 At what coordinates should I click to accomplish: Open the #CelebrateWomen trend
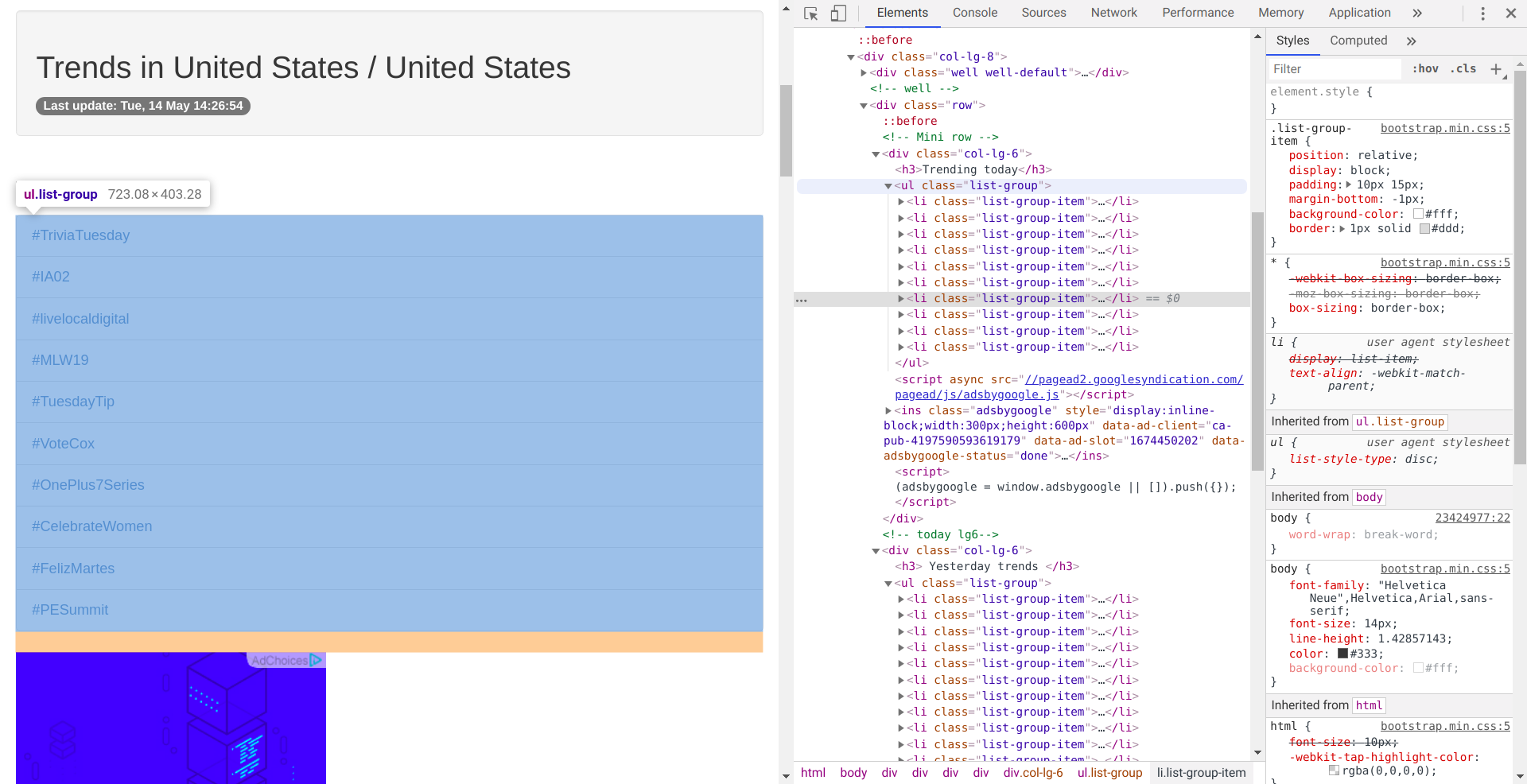pos(91,526)
